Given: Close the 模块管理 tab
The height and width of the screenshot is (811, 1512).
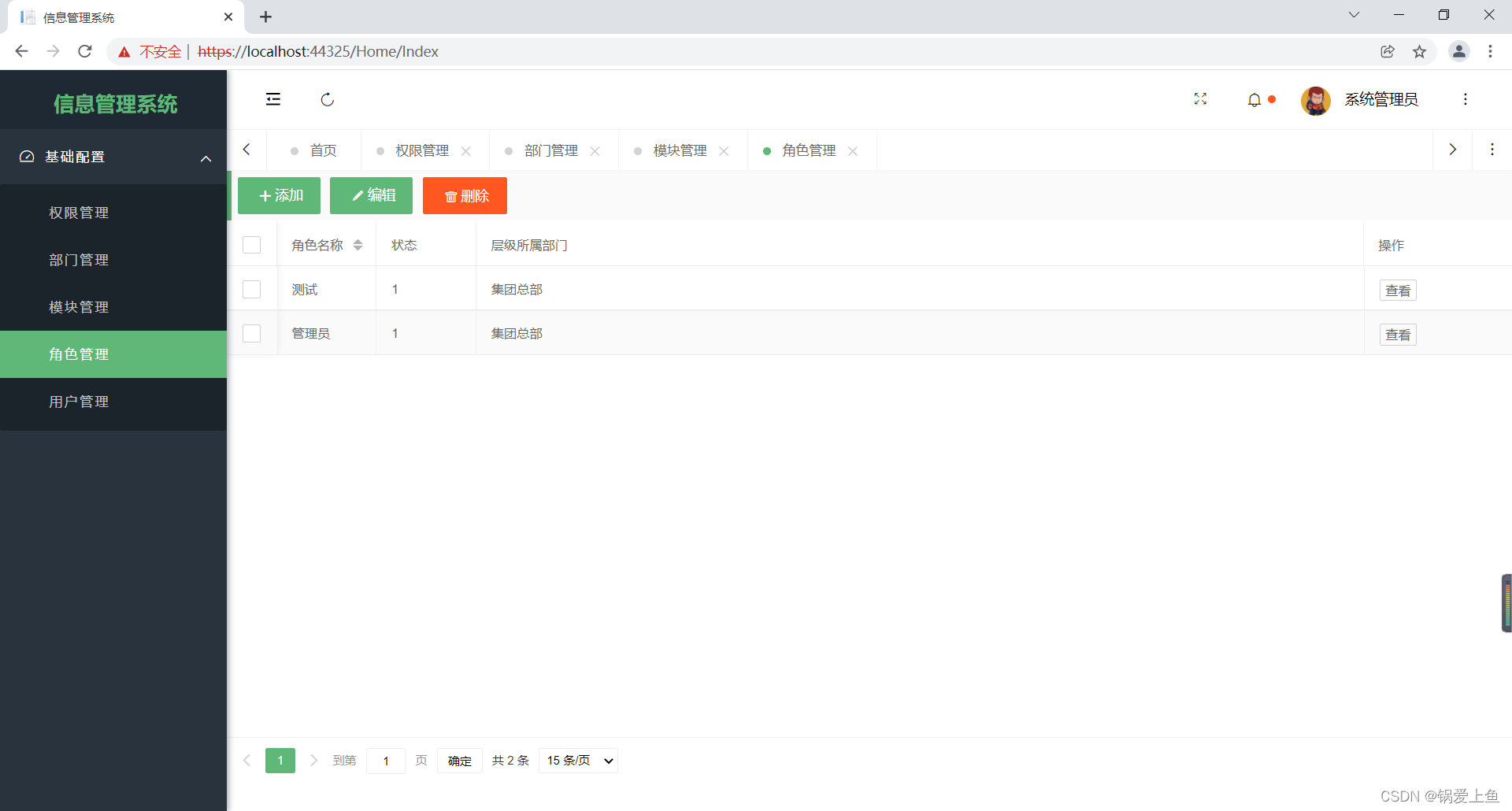Looking at the screenshot, I should pyautogui.click(x=724, y=151).
